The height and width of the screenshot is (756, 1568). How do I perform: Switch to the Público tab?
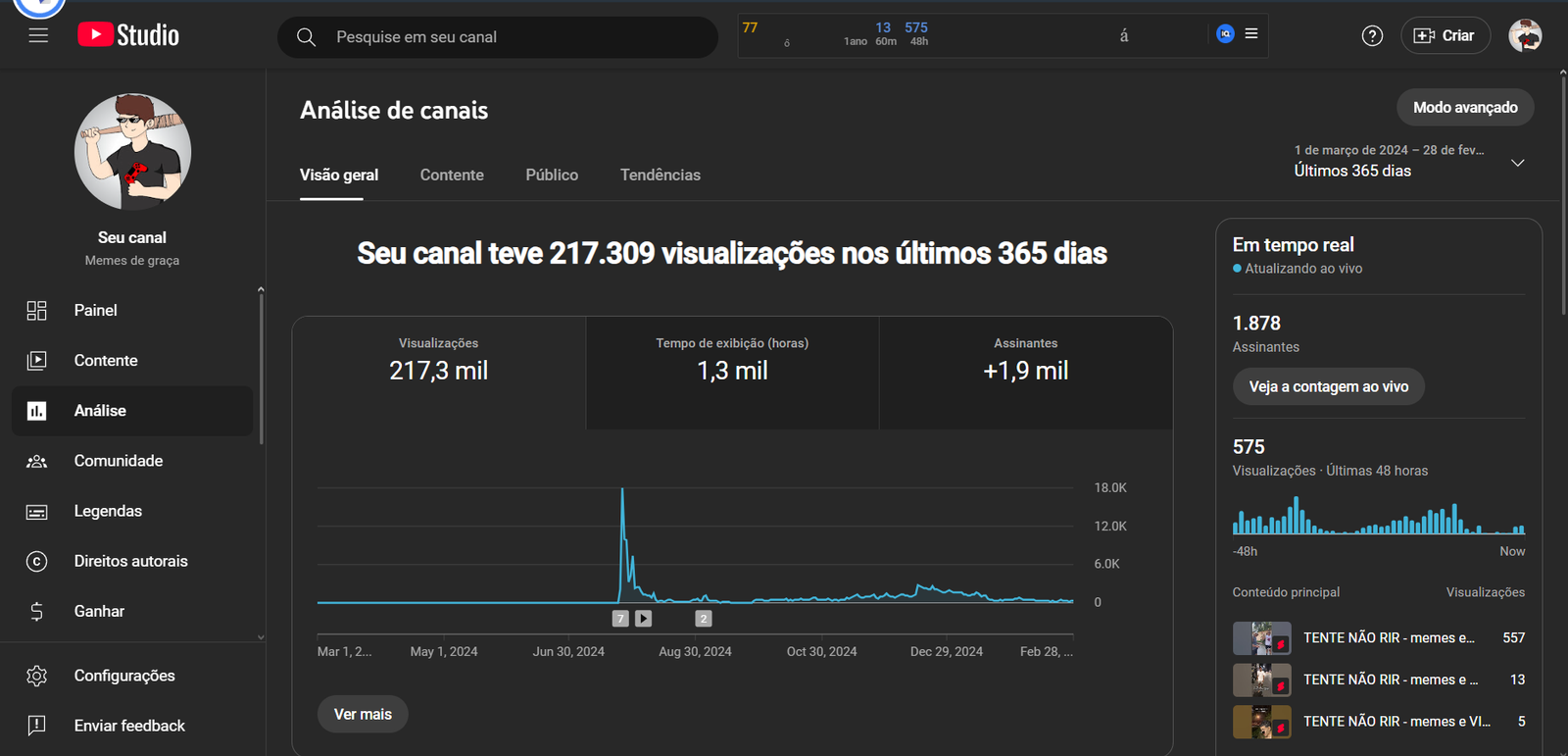point(552,176)
